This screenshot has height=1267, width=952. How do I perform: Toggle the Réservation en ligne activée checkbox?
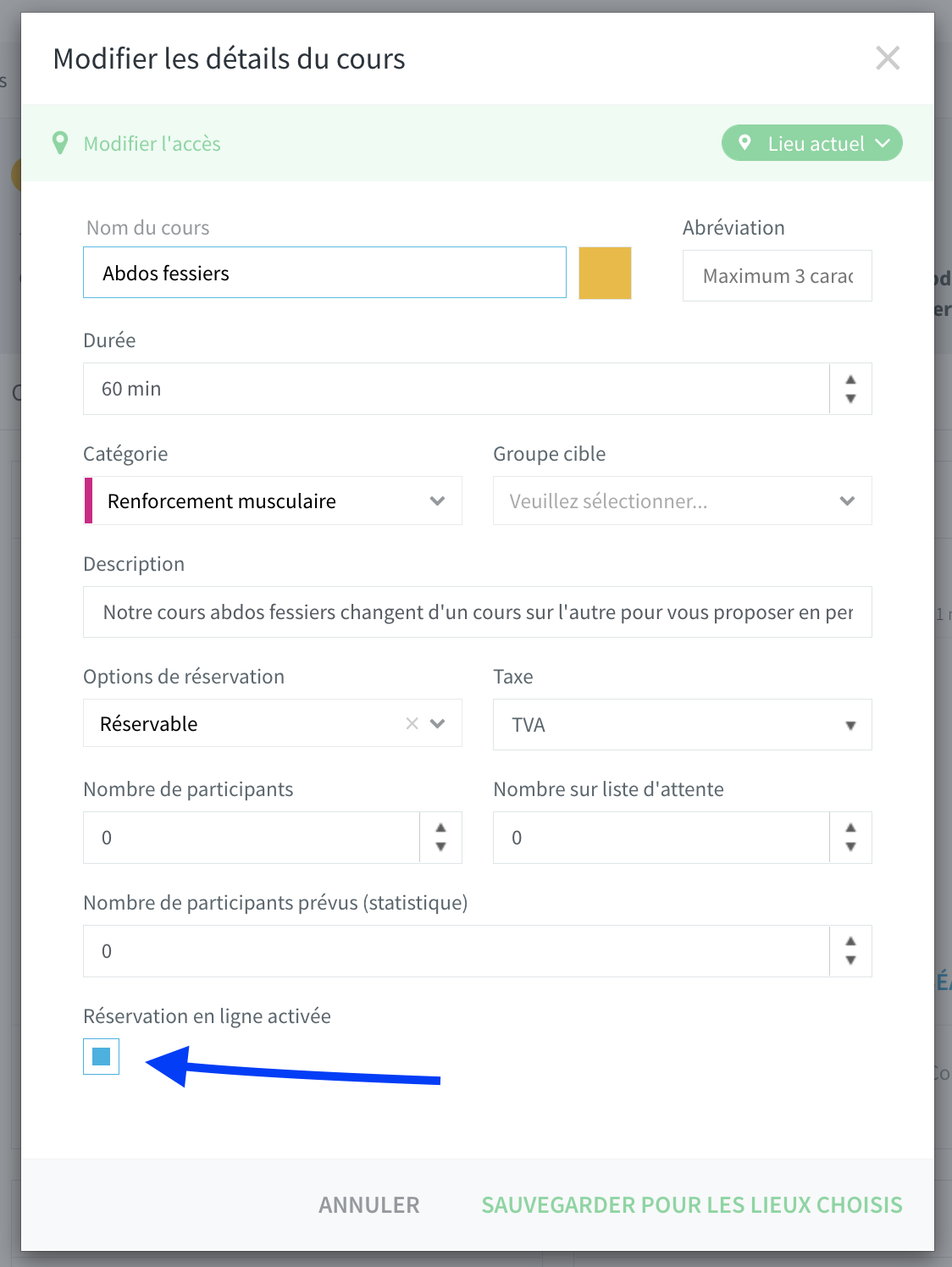coord(102,1056)
